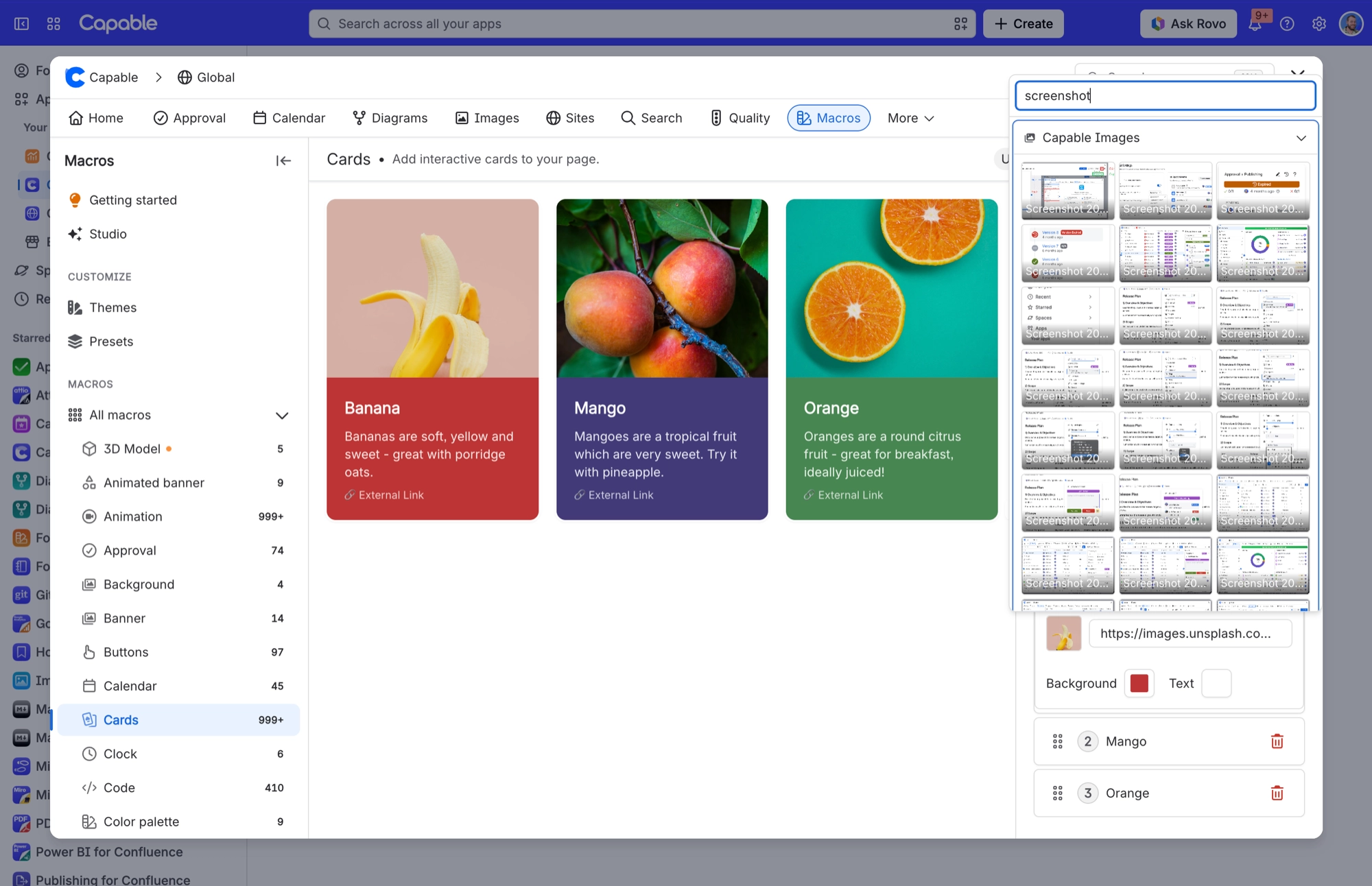Open the More tab dropdown

pyautogui.click(x=910, y=118)
